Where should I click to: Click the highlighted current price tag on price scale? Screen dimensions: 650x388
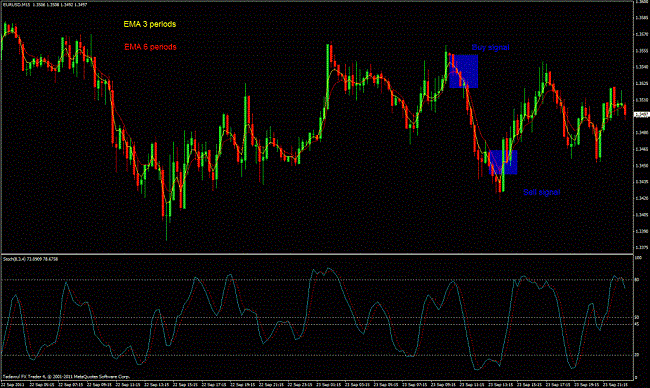click(x=641, y=114)
